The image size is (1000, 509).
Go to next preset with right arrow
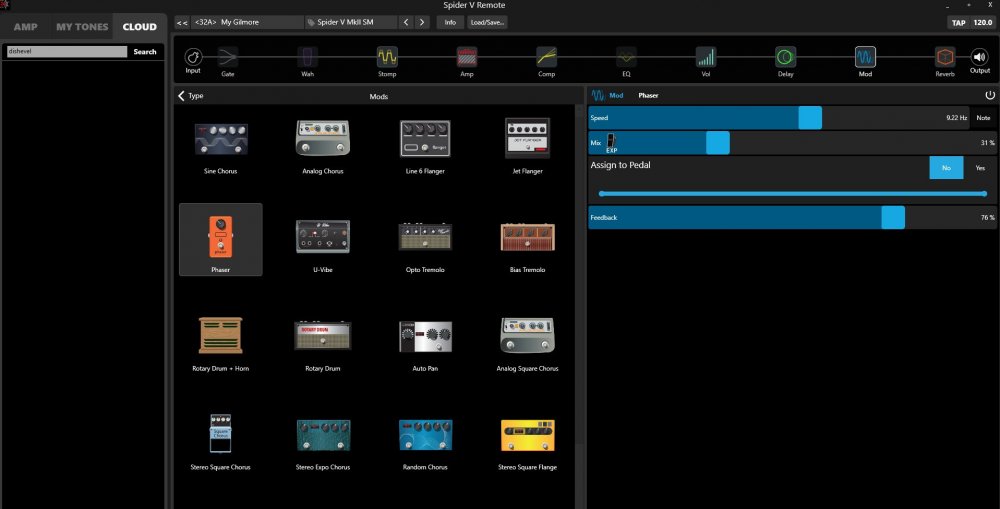[422, 22]
